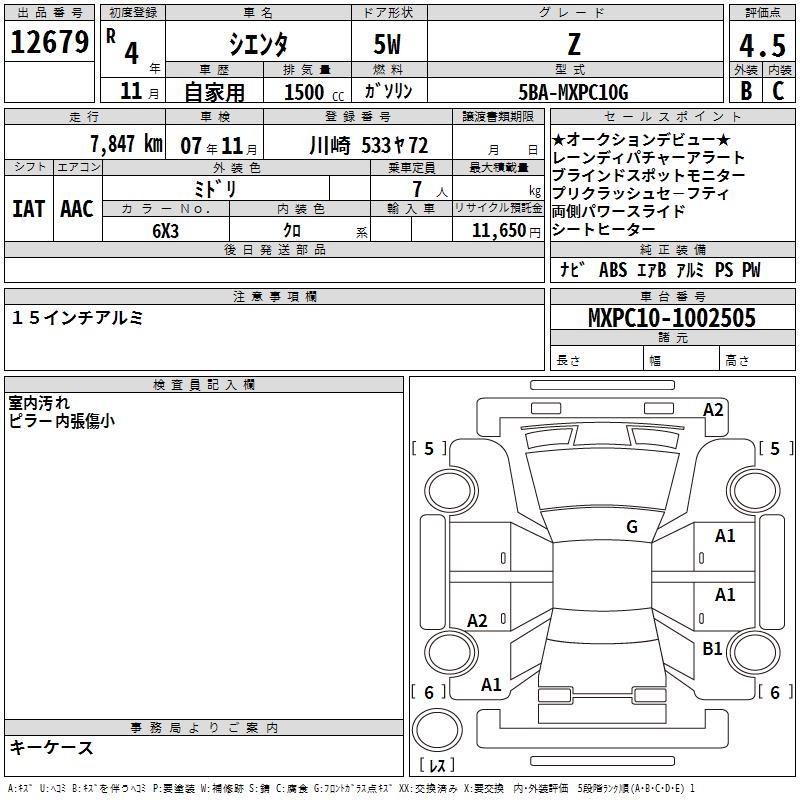The width and height of the screenshot is (800, 800).
Task: Click the キーケース note in office notice
Action: click(52, 747)
